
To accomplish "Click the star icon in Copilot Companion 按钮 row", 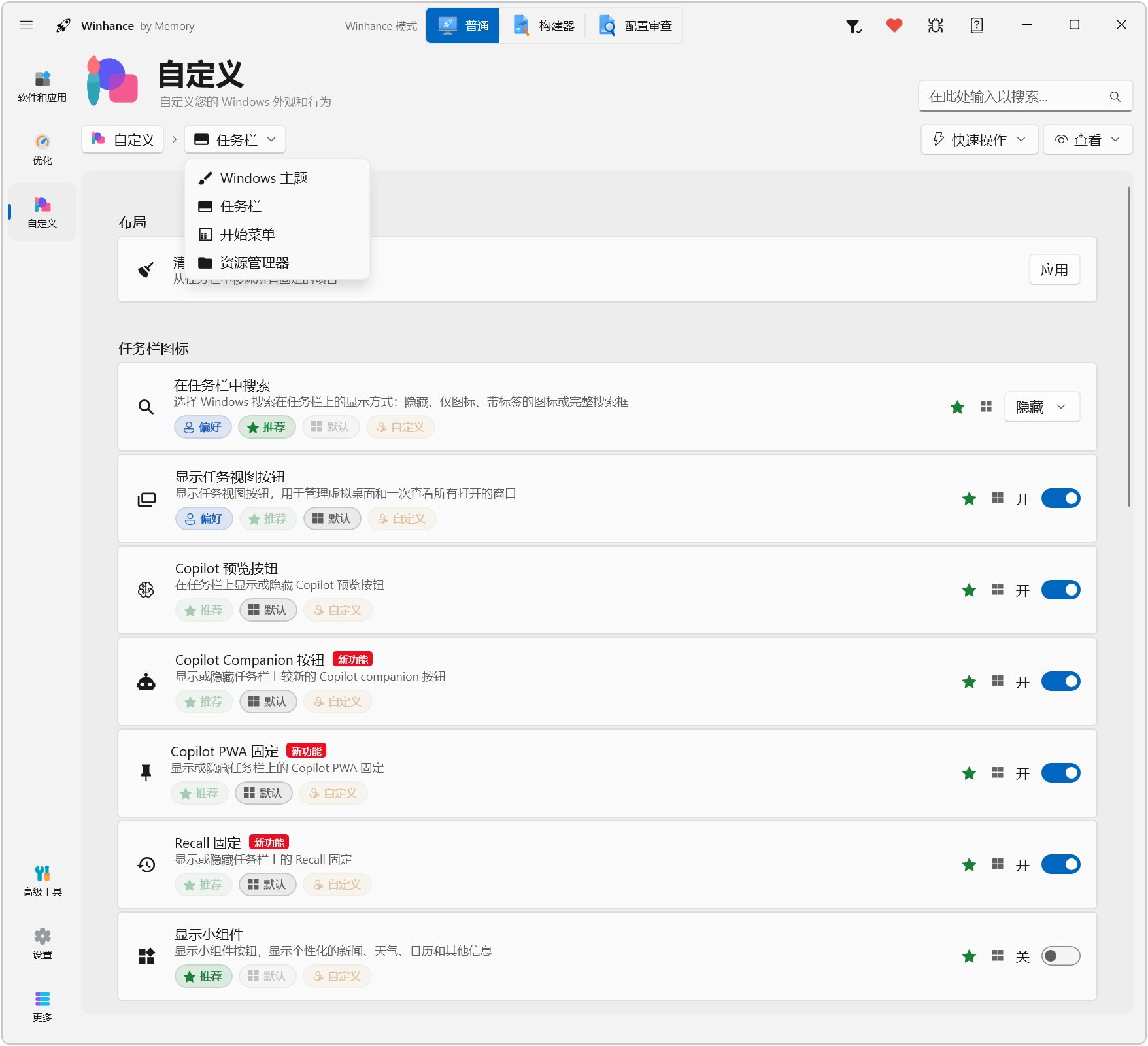I will (970, 682).
